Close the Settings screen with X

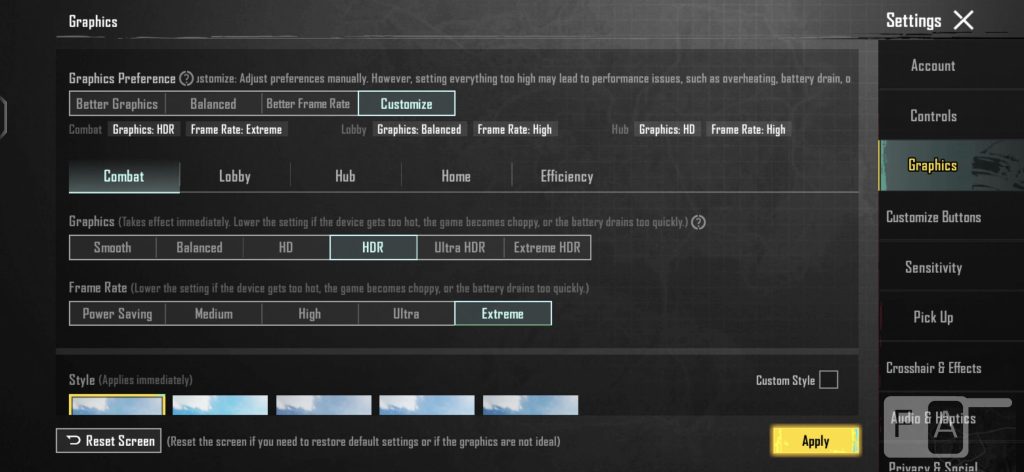click(963, 20)
